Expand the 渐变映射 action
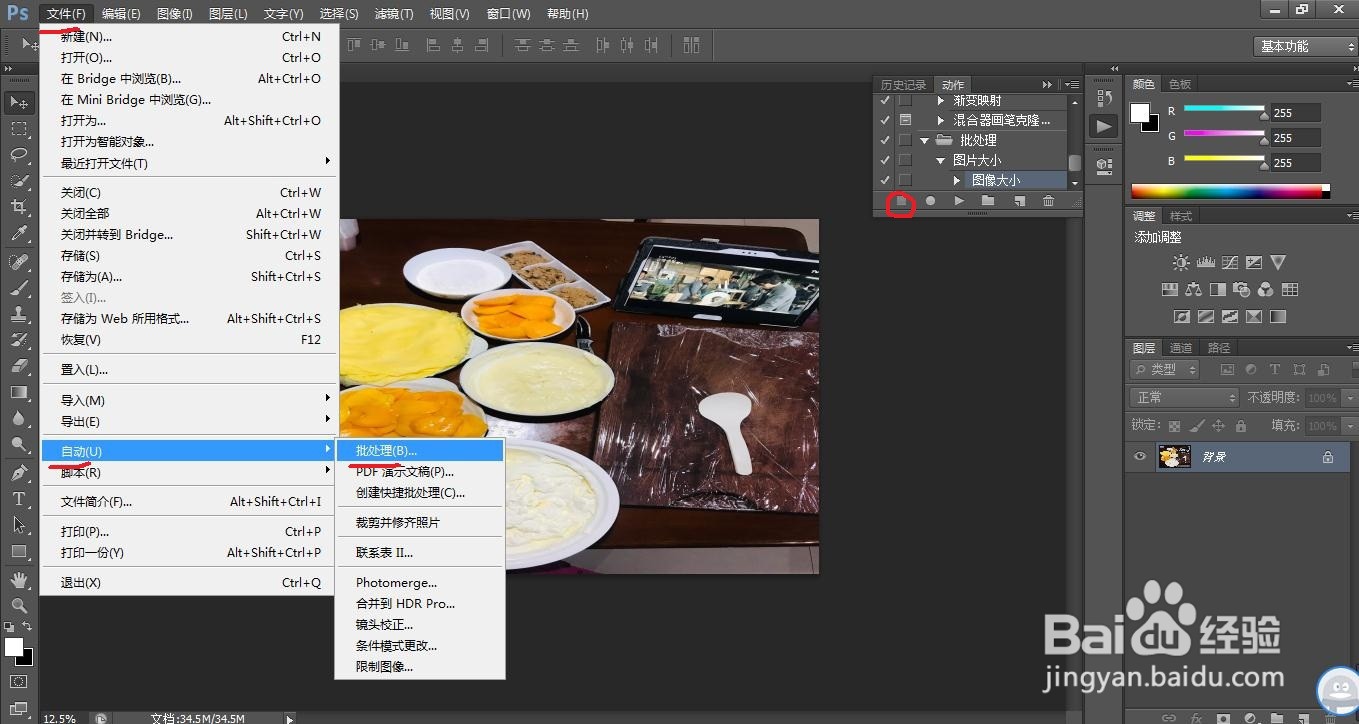Image resolution: width=1359 pixels, height=724 pixels. click(941, 101)
